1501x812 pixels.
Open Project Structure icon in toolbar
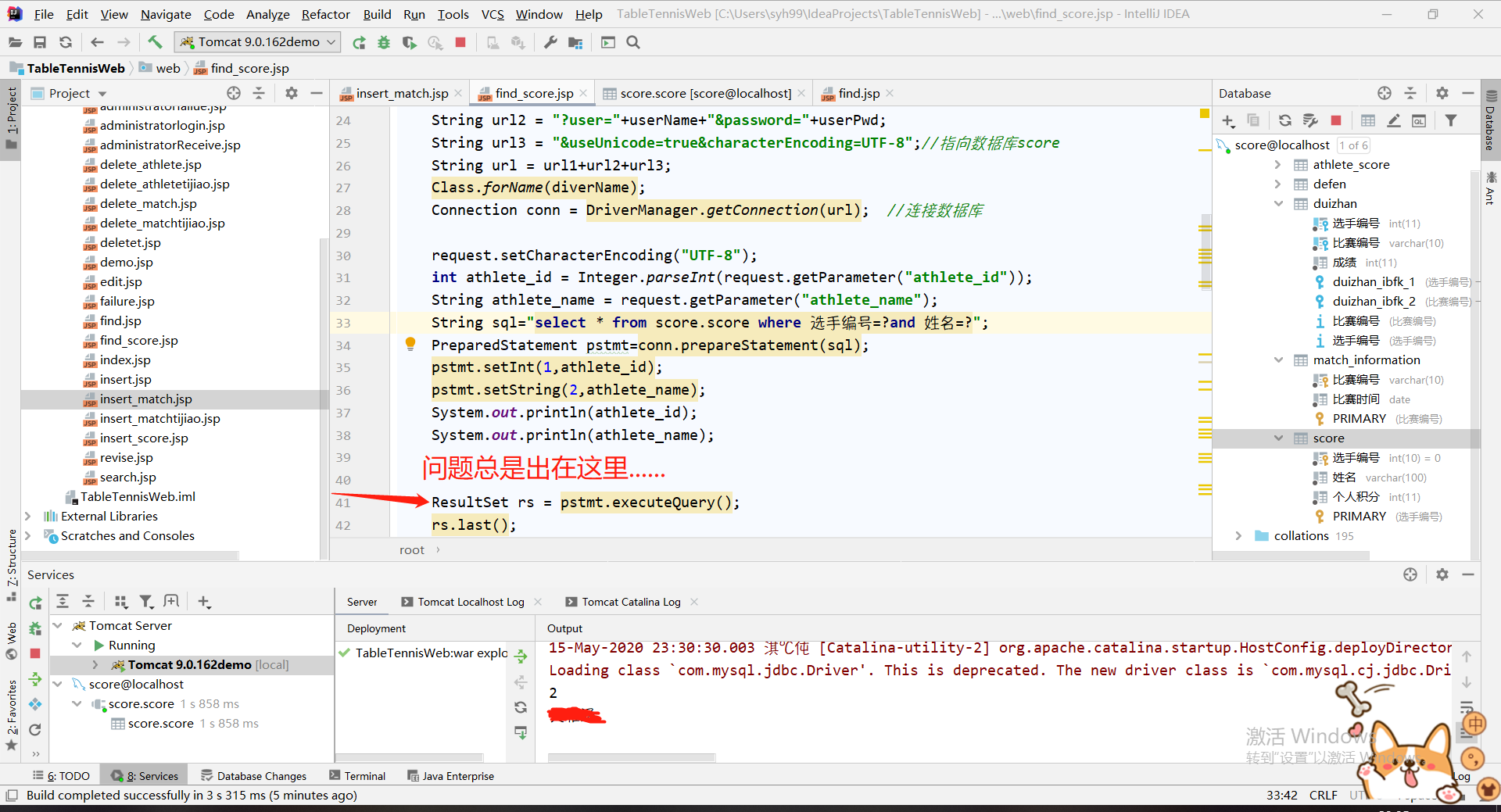[x=575, y=42]
